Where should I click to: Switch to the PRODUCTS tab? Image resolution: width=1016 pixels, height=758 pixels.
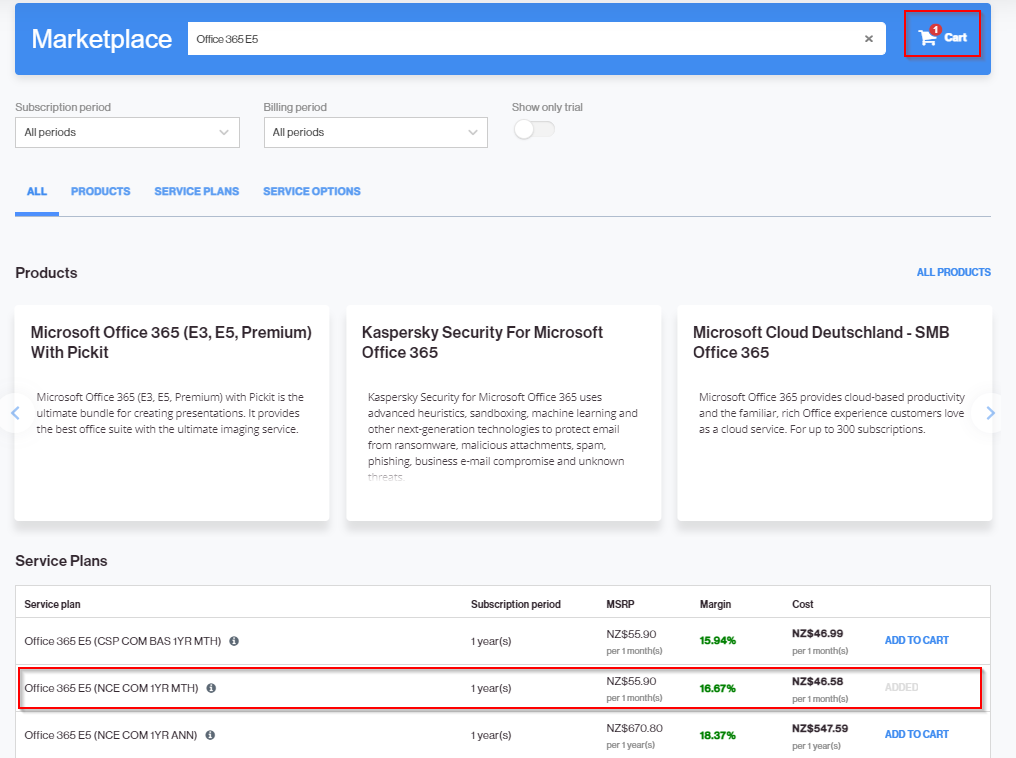100,191
